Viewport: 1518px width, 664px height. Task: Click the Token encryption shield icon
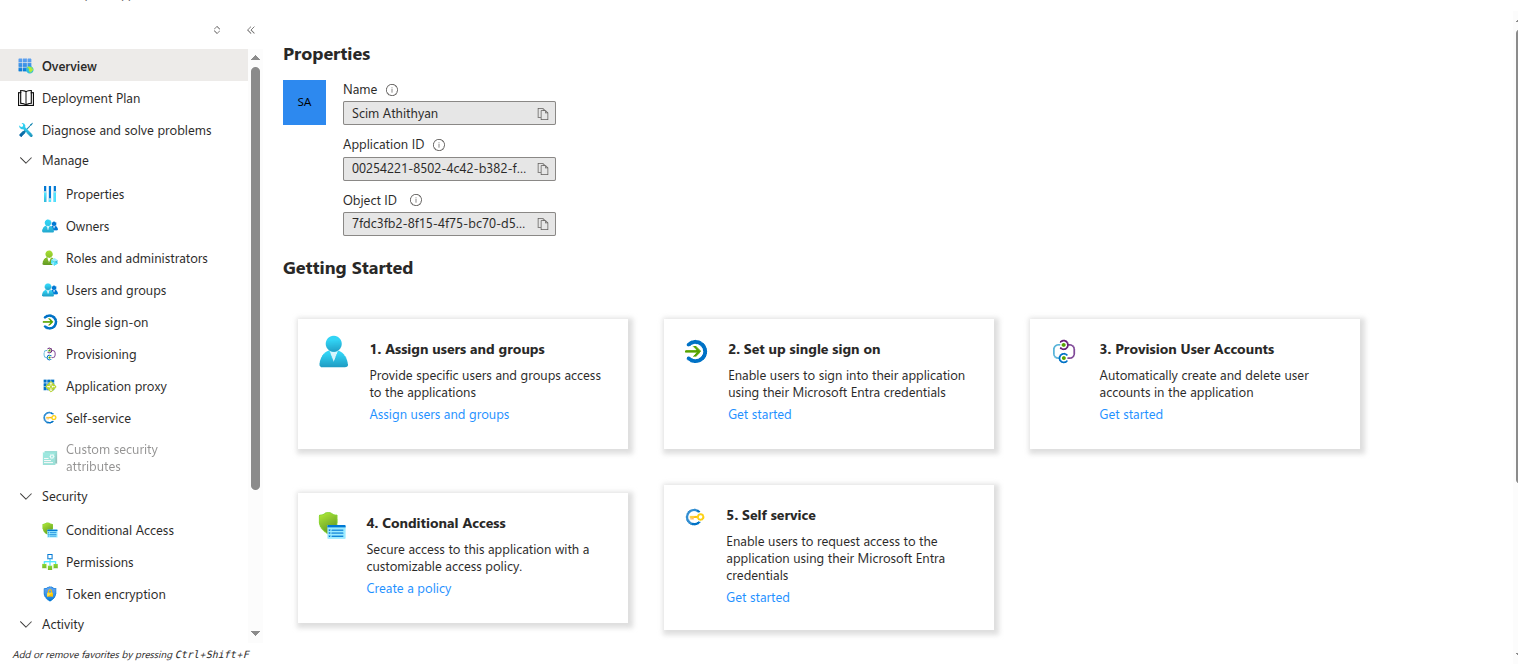click(x=50, y=594)
